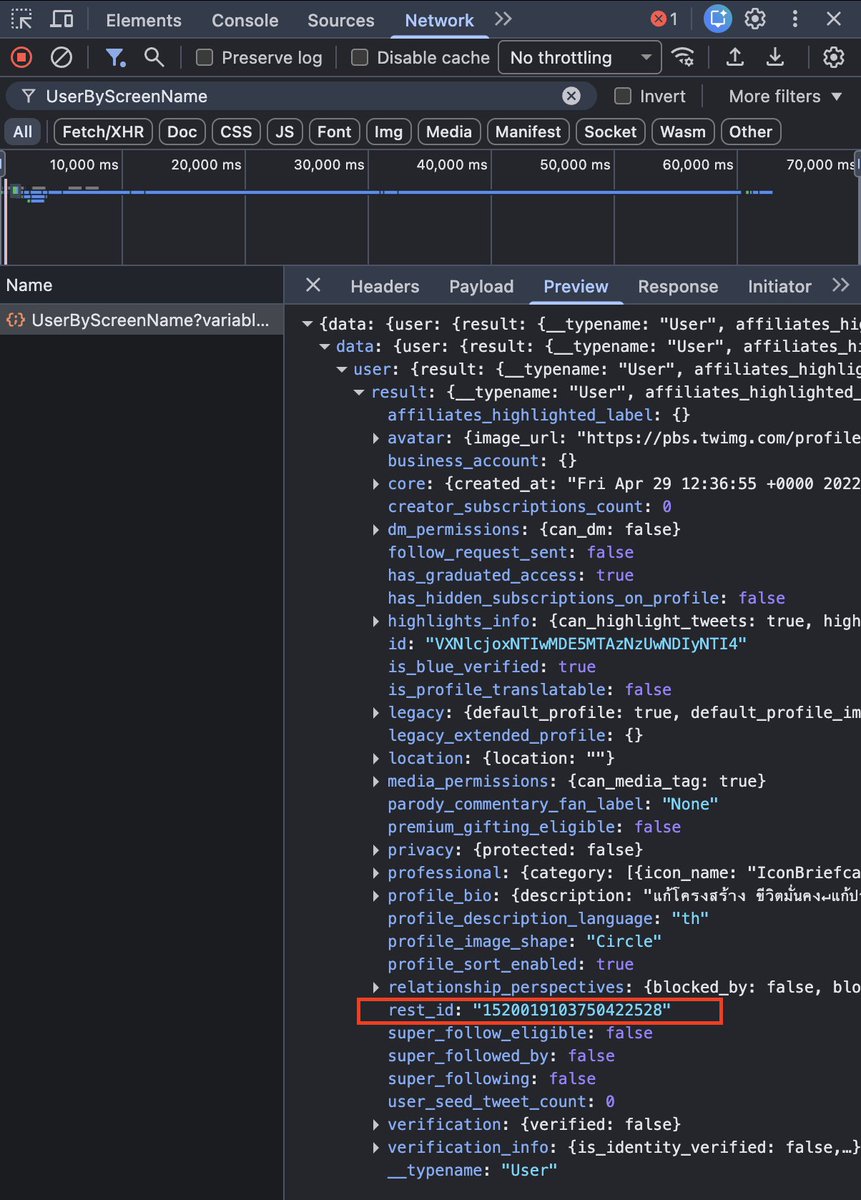This screenshot has width=861, height=1200.
Task: Open Network panel settings gear
Action: tap(834, 57)
